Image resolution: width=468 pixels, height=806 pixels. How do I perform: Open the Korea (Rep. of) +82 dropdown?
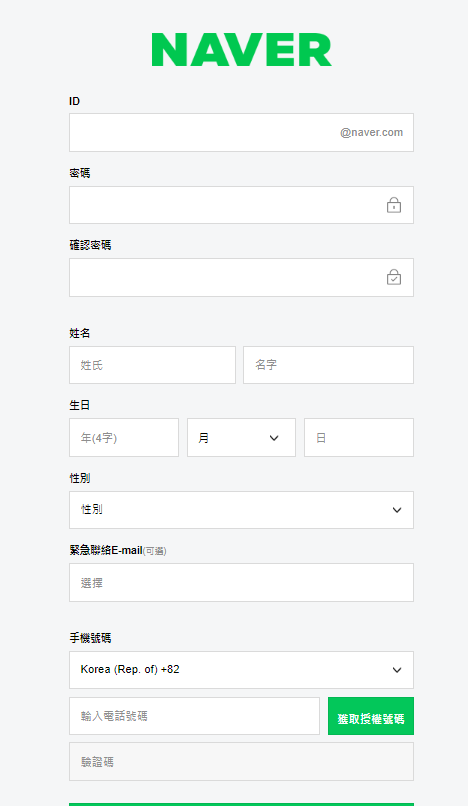coord(241,670)
